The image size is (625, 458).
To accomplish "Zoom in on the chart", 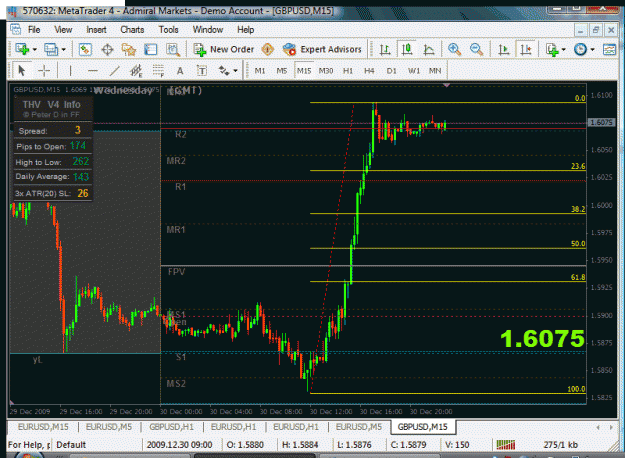I will [454, 49].
